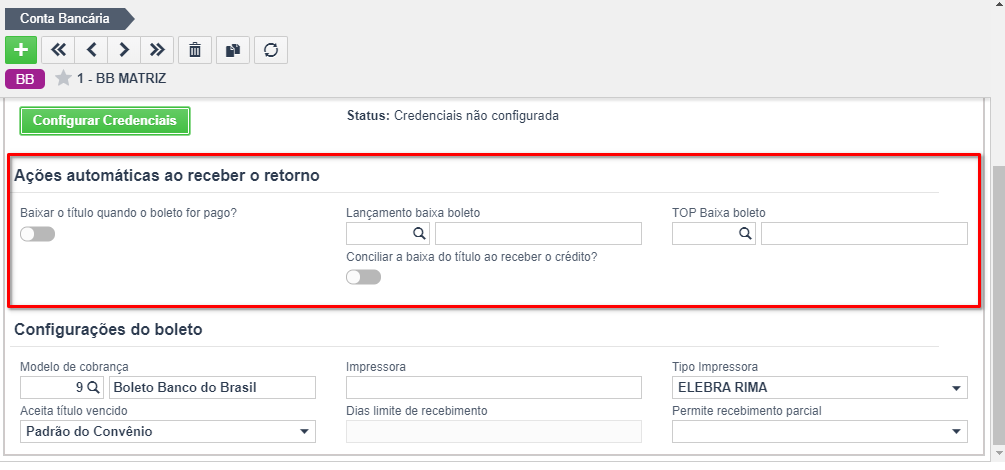Click Boleto Banco do Brasil description field
This screenshot has height=470, width=1005.
[x=213, y=388]
